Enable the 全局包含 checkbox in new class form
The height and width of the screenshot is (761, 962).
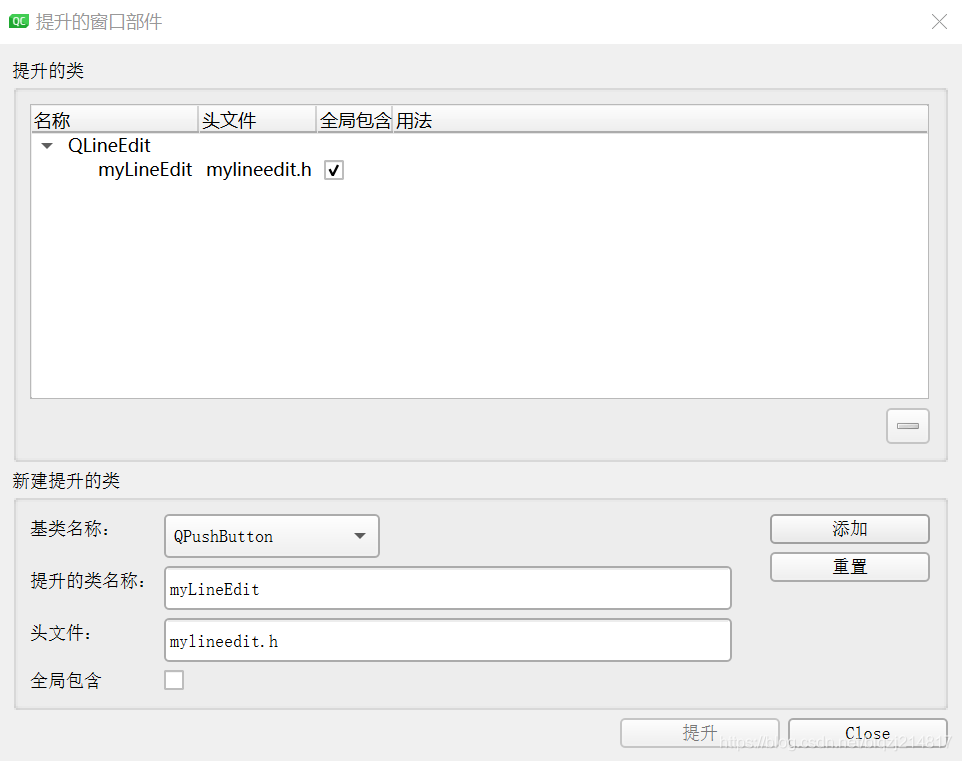[x=174, y=680]
